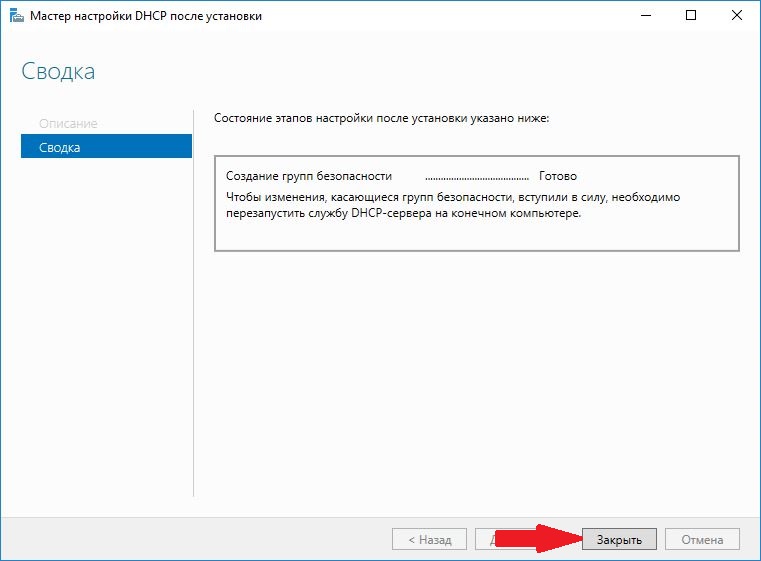
Task: Click the vertical divider beside the sidebar
Action: (193, 300)
